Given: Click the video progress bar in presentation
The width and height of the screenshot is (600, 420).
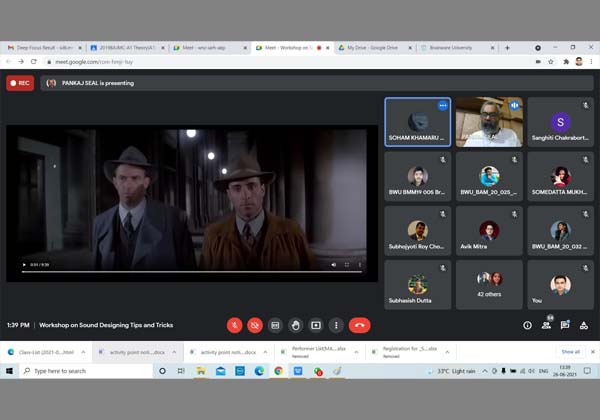Looking at the screenshot, I should click(190, 271).
